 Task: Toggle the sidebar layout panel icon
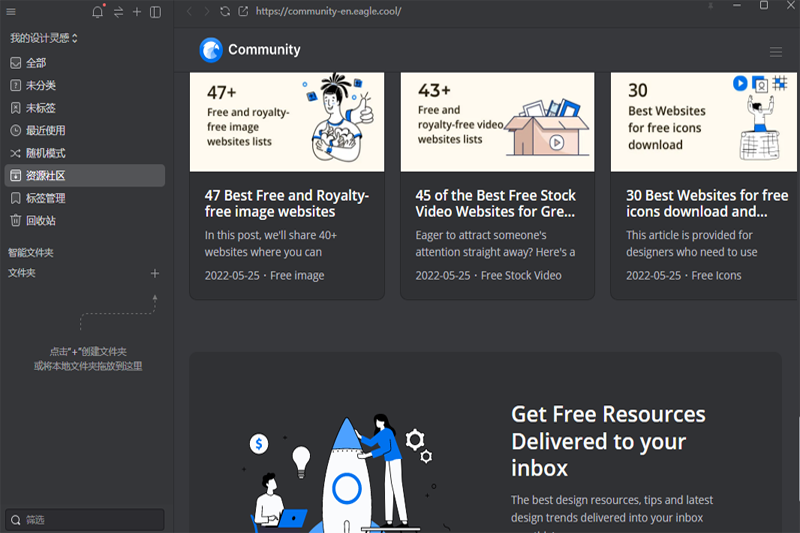pyautogui.click(x=155, y=12)
